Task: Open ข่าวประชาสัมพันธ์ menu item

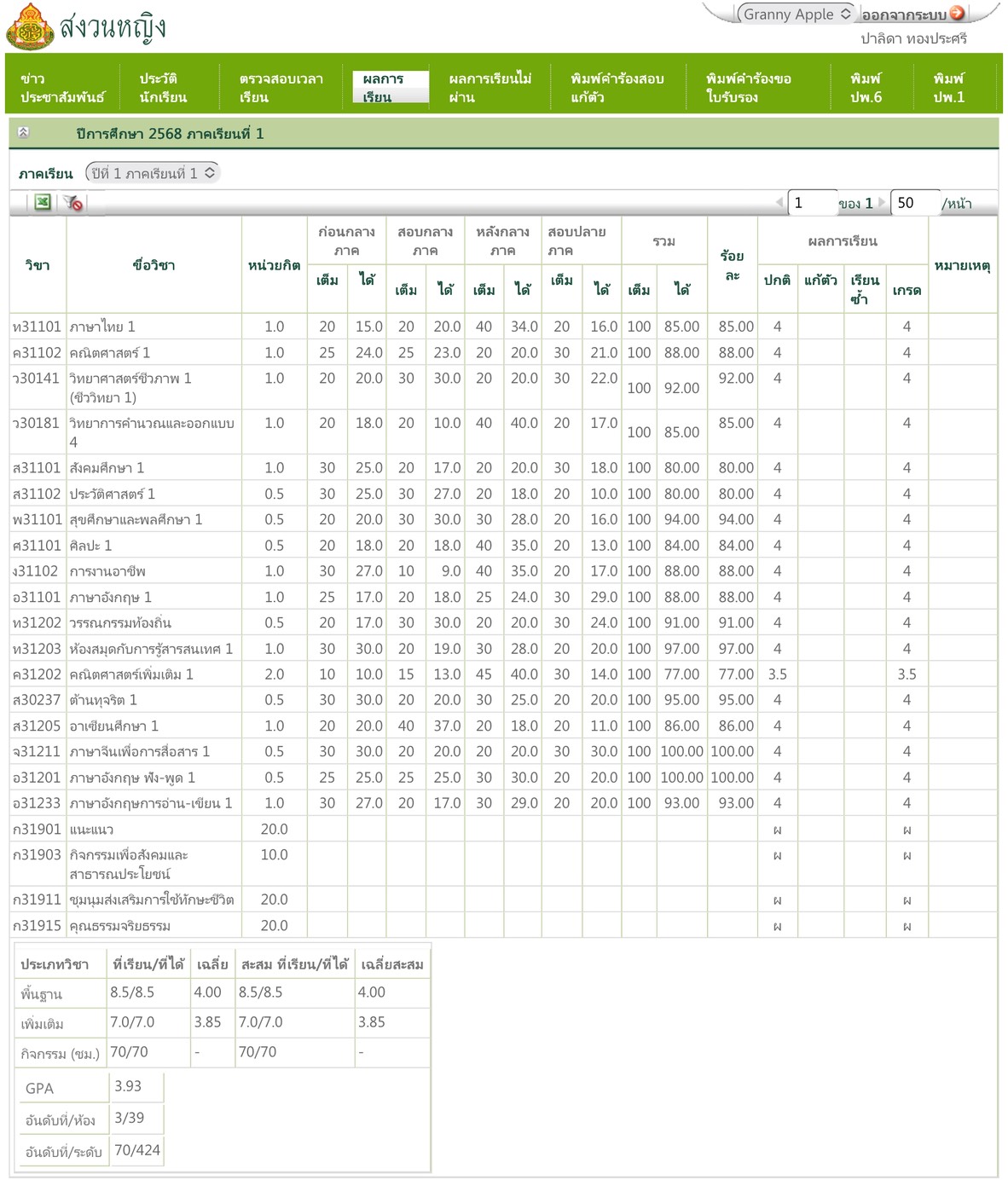Action: coord(62,87)
